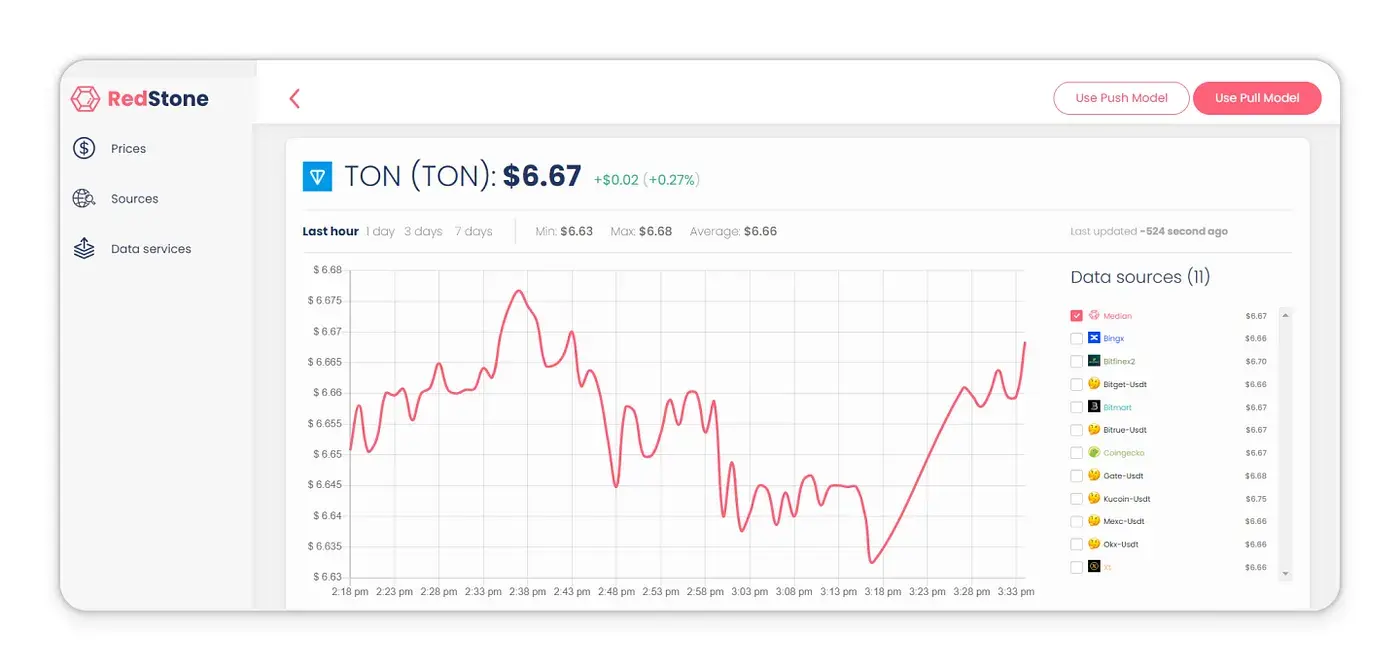
Task: Click the Coingecko source icon
Action: coord(1095,452)
